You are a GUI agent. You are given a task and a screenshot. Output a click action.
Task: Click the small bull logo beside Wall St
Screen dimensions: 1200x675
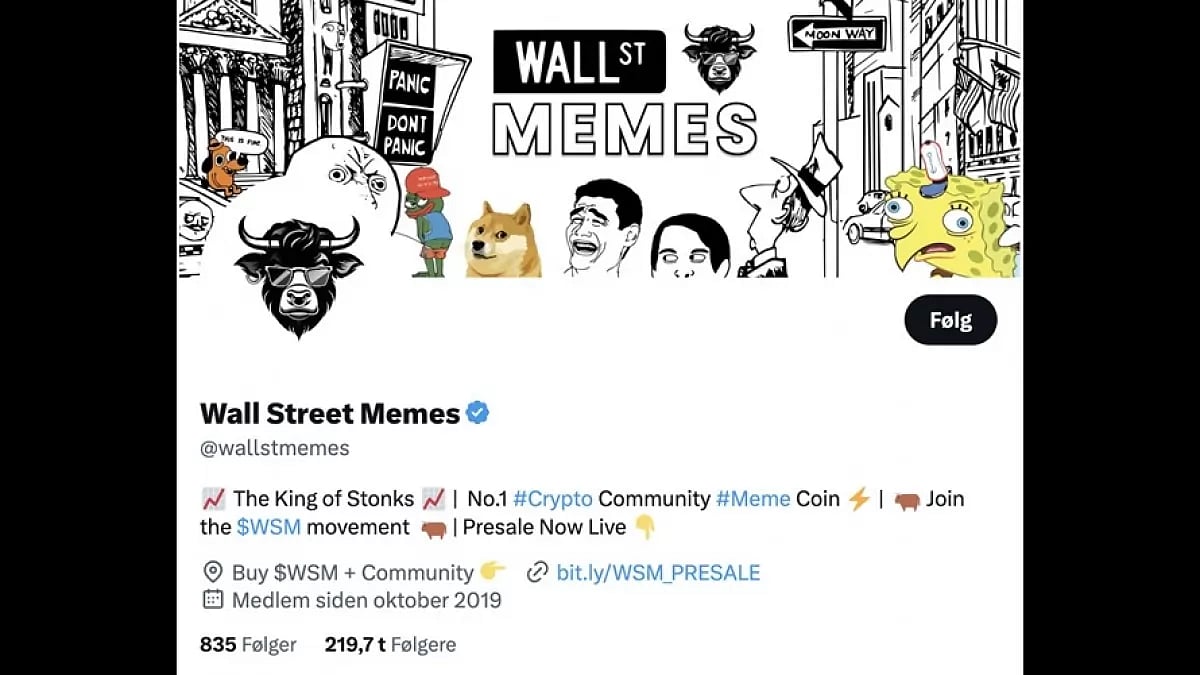tap(720, 57)
